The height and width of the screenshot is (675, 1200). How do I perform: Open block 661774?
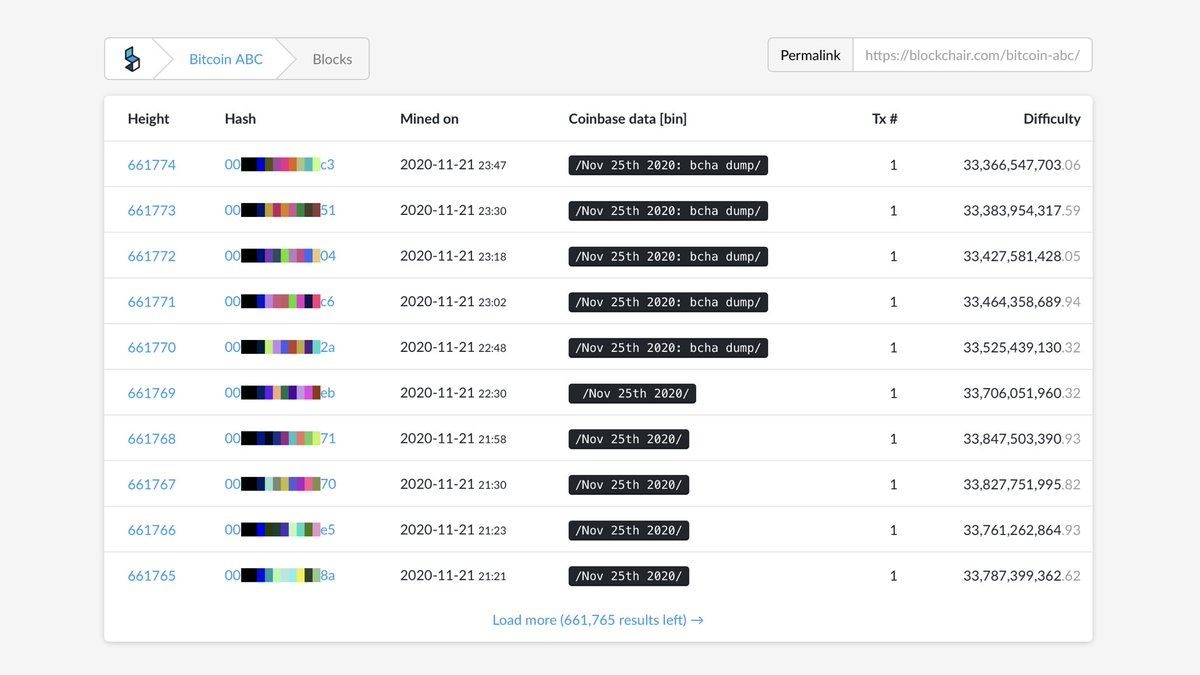(x=151, y=164)
